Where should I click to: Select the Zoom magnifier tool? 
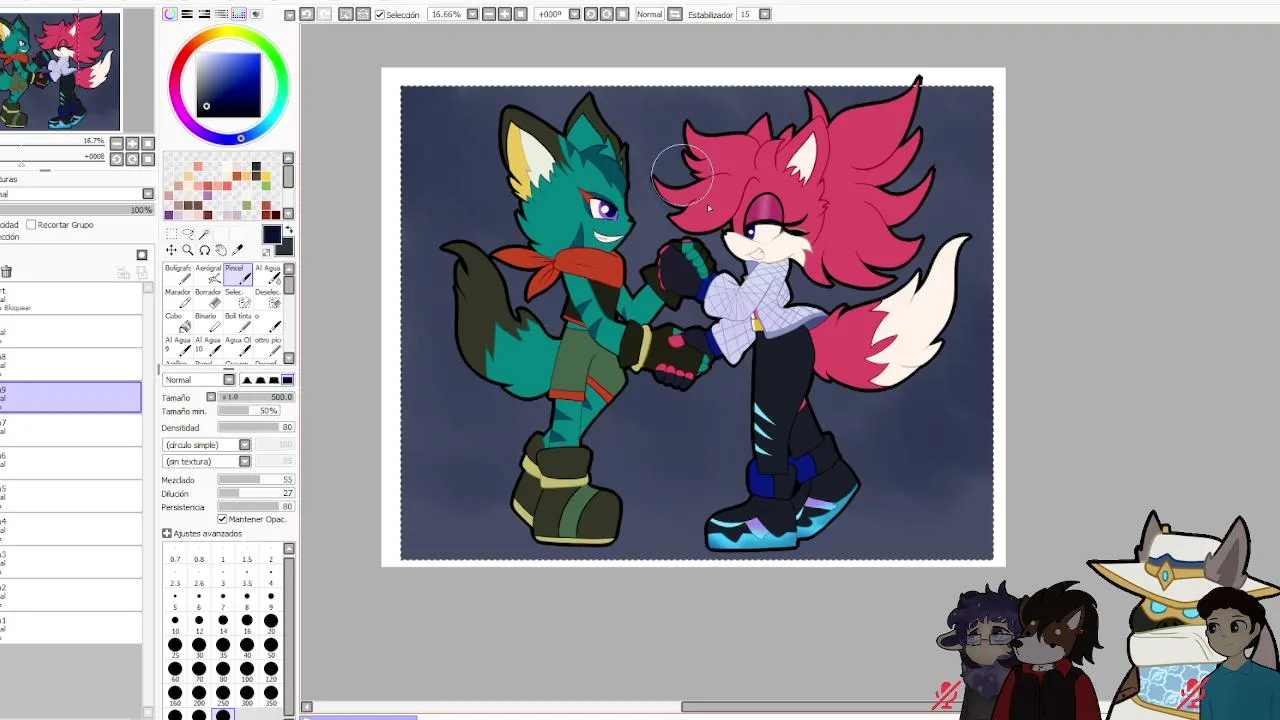pyautogui.click(x=188, y=250)
